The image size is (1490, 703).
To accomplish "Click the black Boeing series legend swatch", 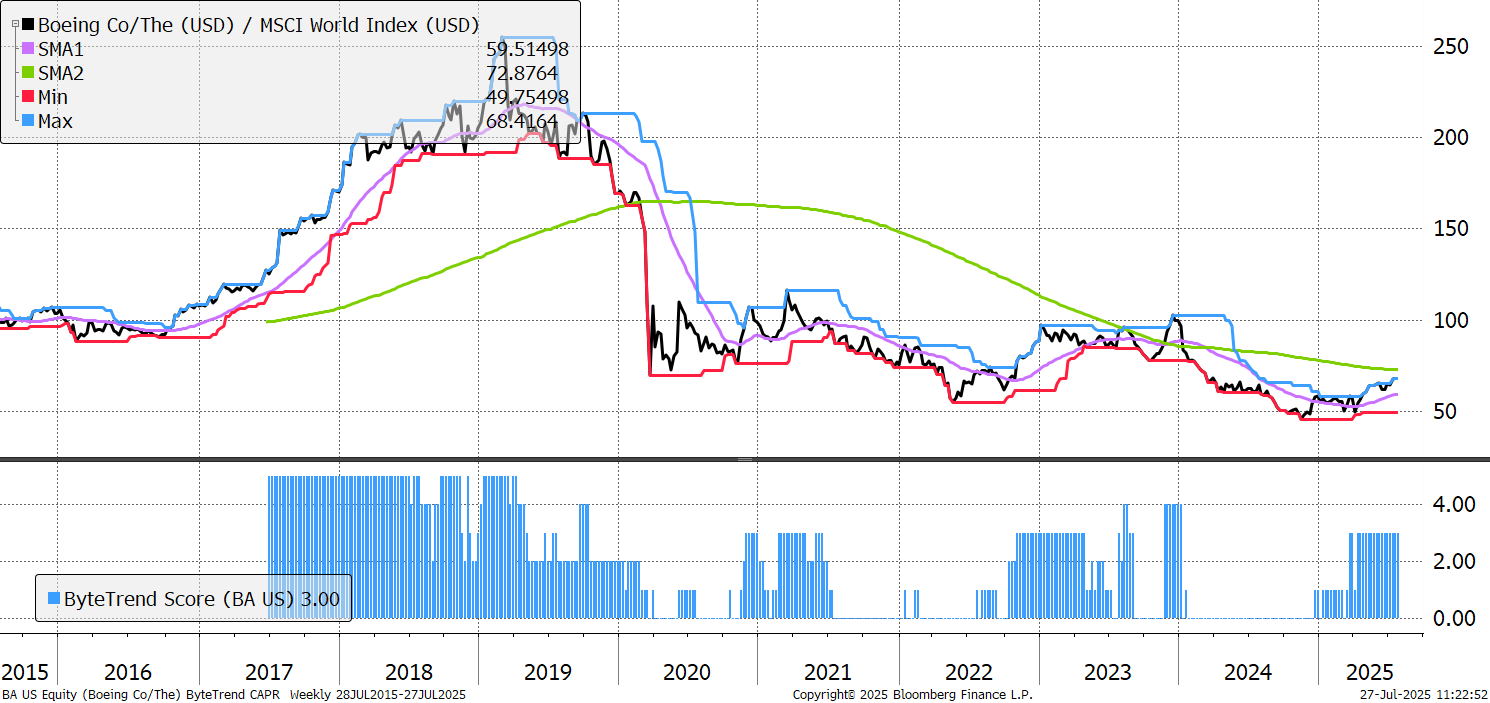I will click(x=27, y=24).
